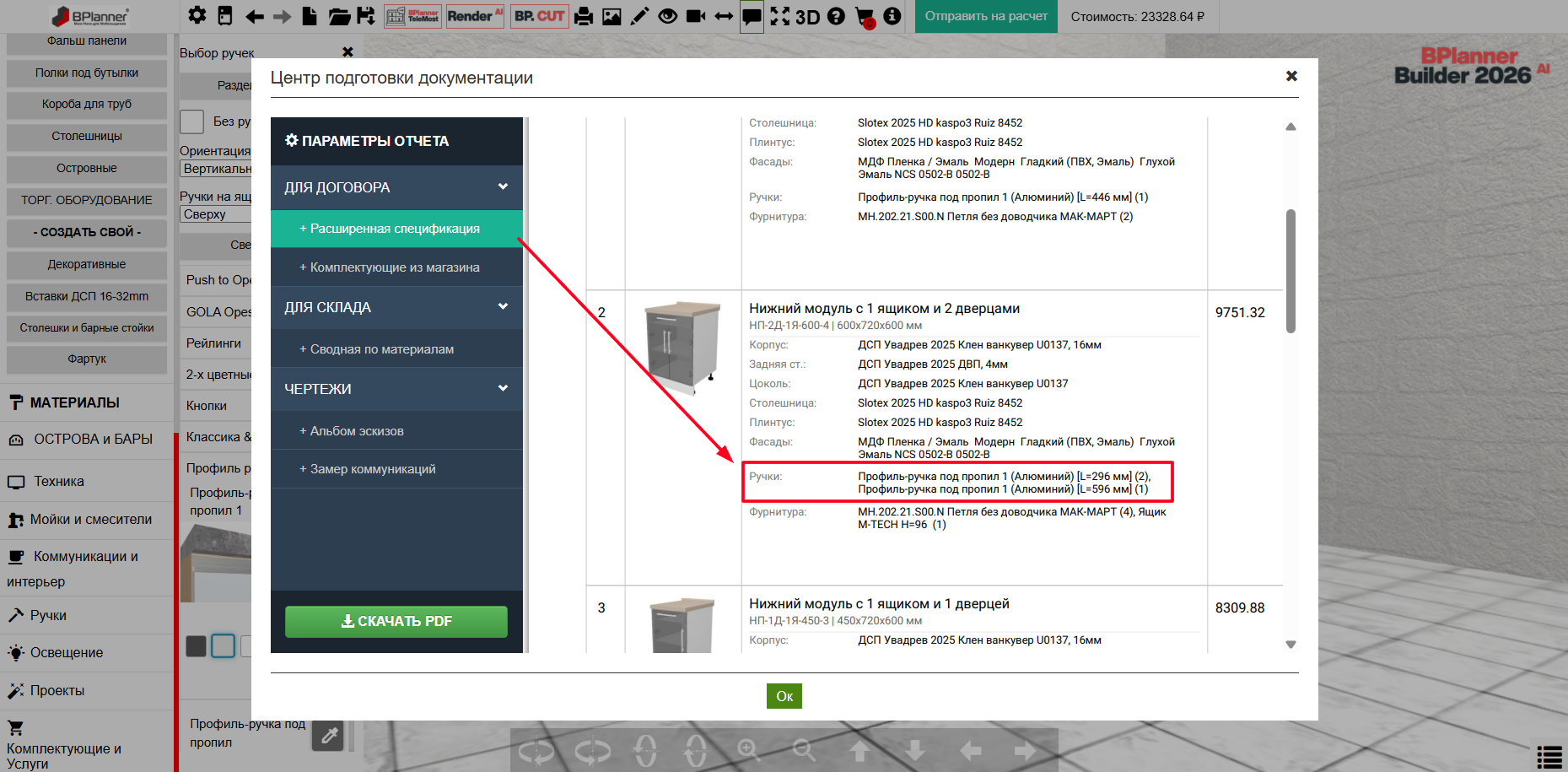Open the drawer handles dropdown showing 'Сверху'
This screenshot has width=1568, height=772.
tap(216, 214)
